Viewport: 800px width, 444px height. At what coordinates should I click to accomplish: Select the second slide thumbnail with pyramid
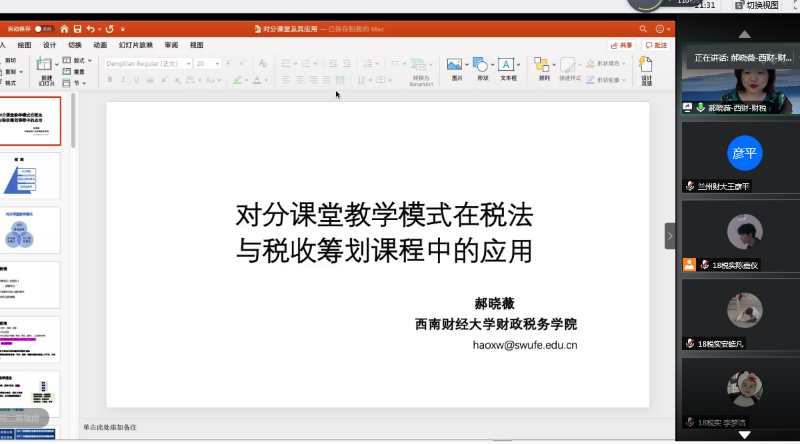pos(30,176)
